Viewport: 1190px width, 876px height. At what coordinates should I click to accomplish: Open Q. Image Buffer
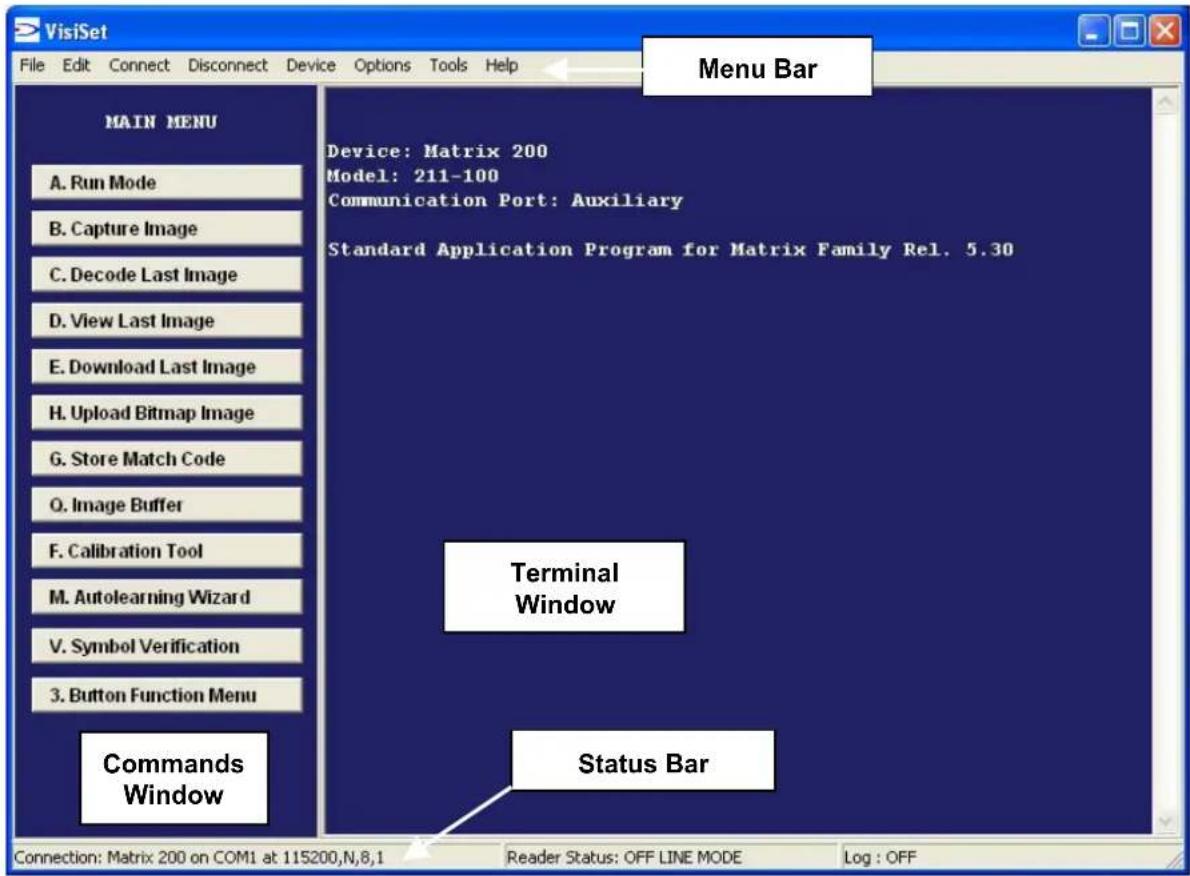click(166, 505)
